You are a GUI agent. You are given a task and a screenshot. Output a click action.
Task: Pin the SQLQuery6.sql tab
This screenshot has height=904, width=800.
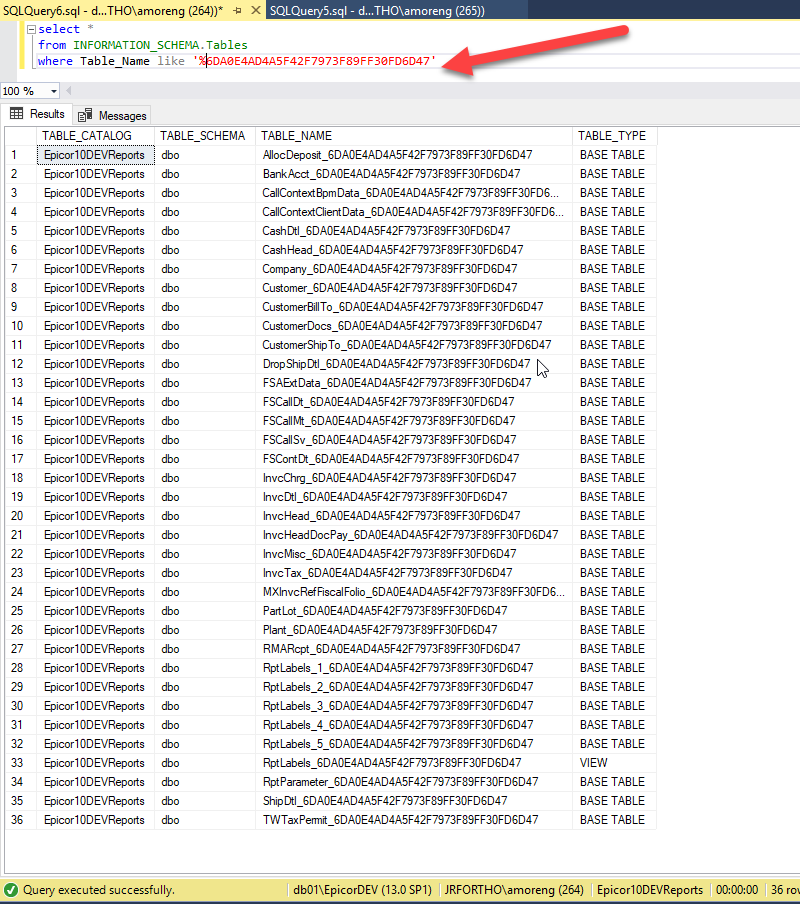coord(237,10)
